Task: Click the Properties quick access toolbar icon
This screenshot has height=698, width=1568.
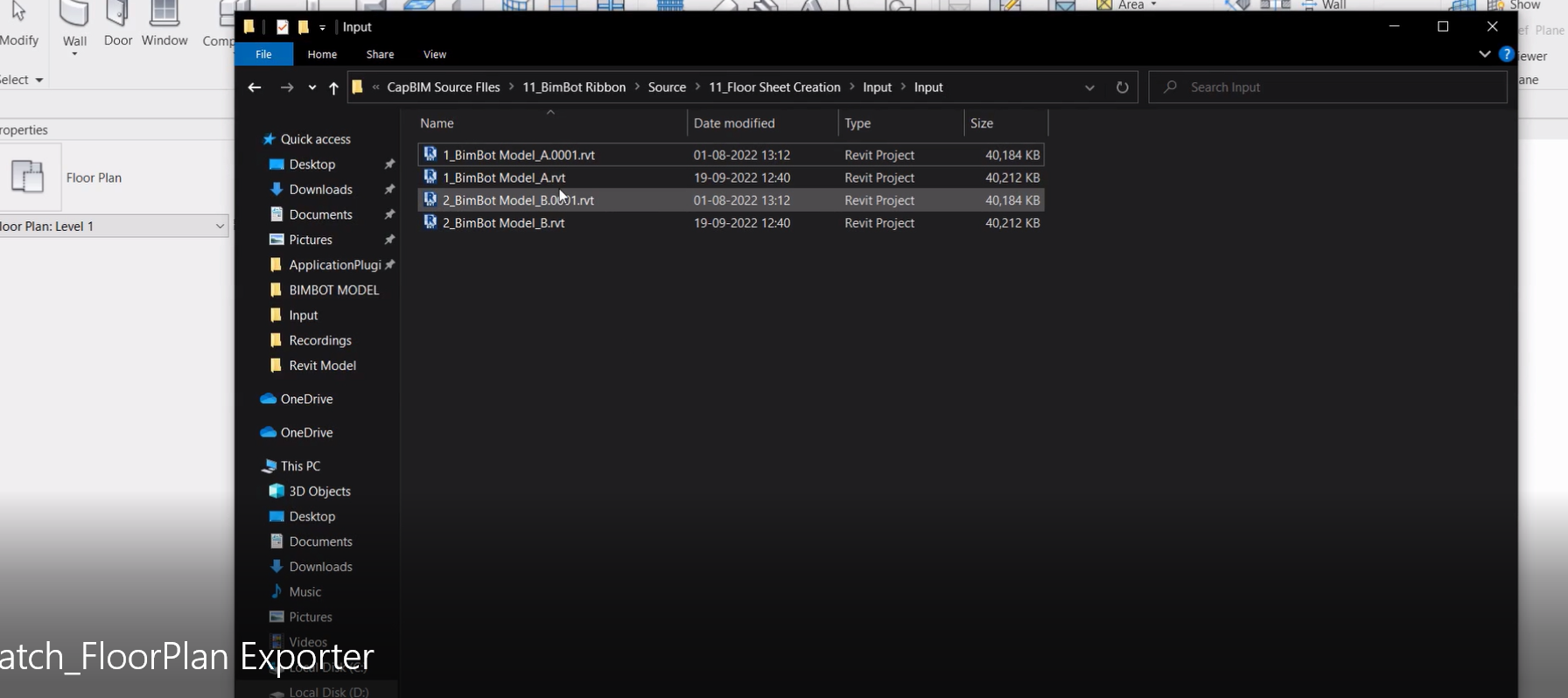Action: click(x=282, y=27)
